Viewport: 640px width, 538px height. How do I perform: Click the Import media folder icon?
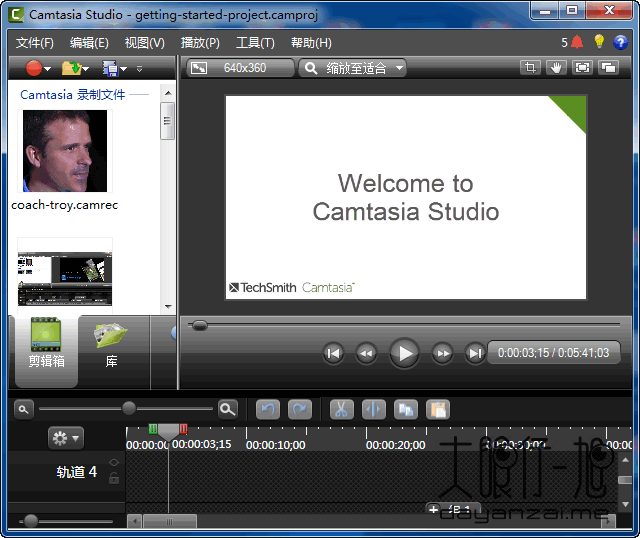71,68
